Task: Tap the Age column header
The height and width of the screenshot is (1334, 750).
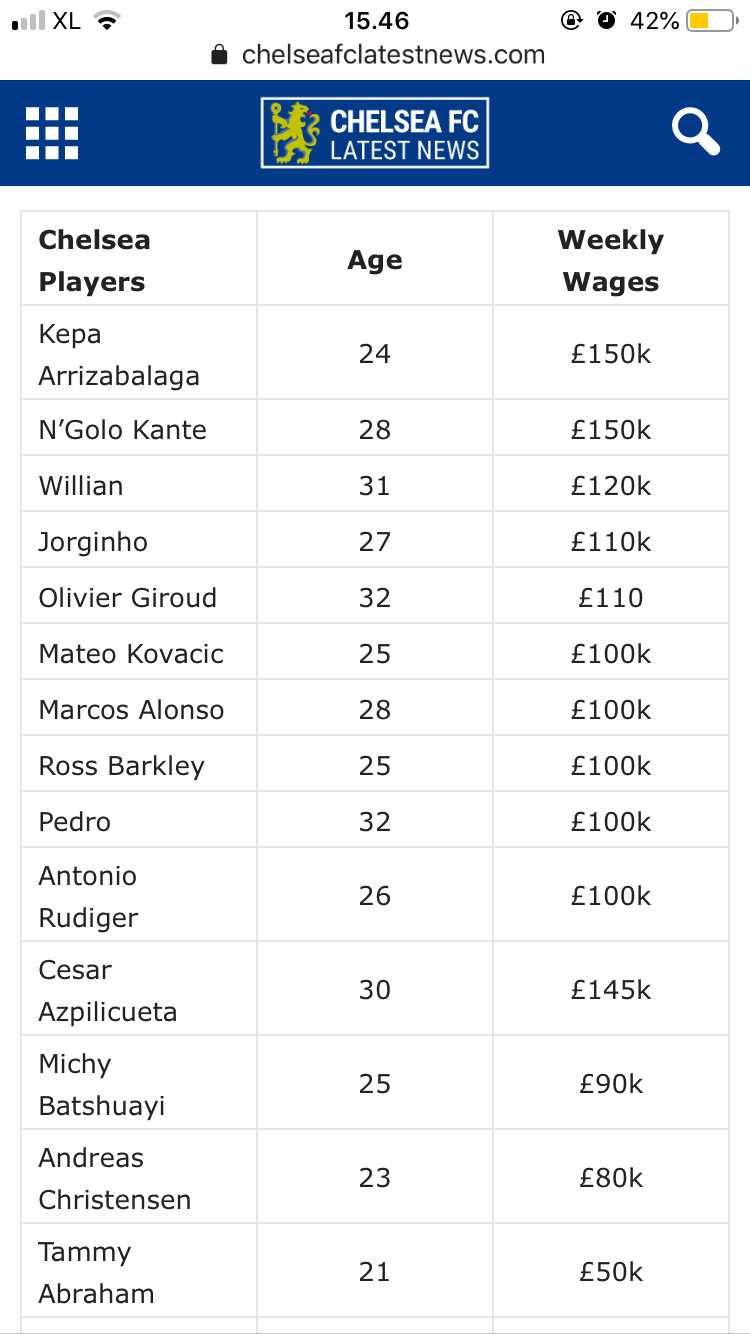Action: click(375, 260)
